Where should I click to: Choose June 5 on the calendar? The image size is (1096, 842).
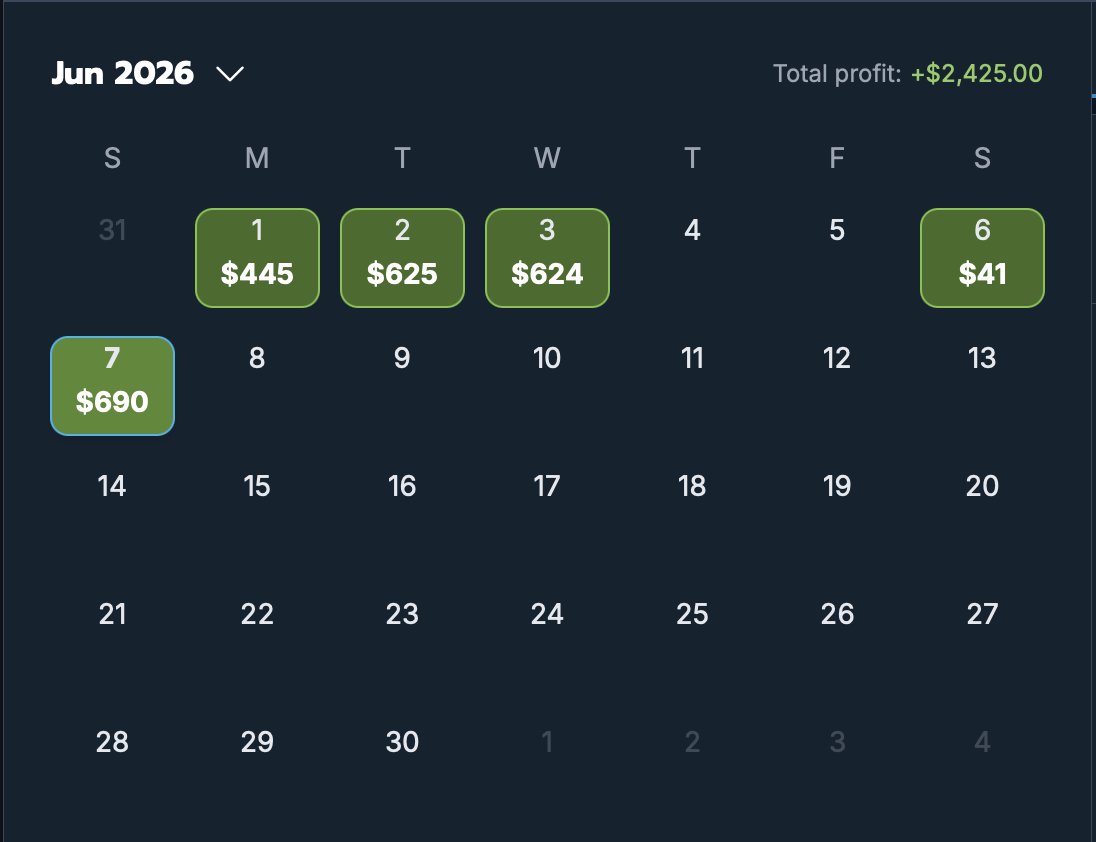(x=837, y=230)
